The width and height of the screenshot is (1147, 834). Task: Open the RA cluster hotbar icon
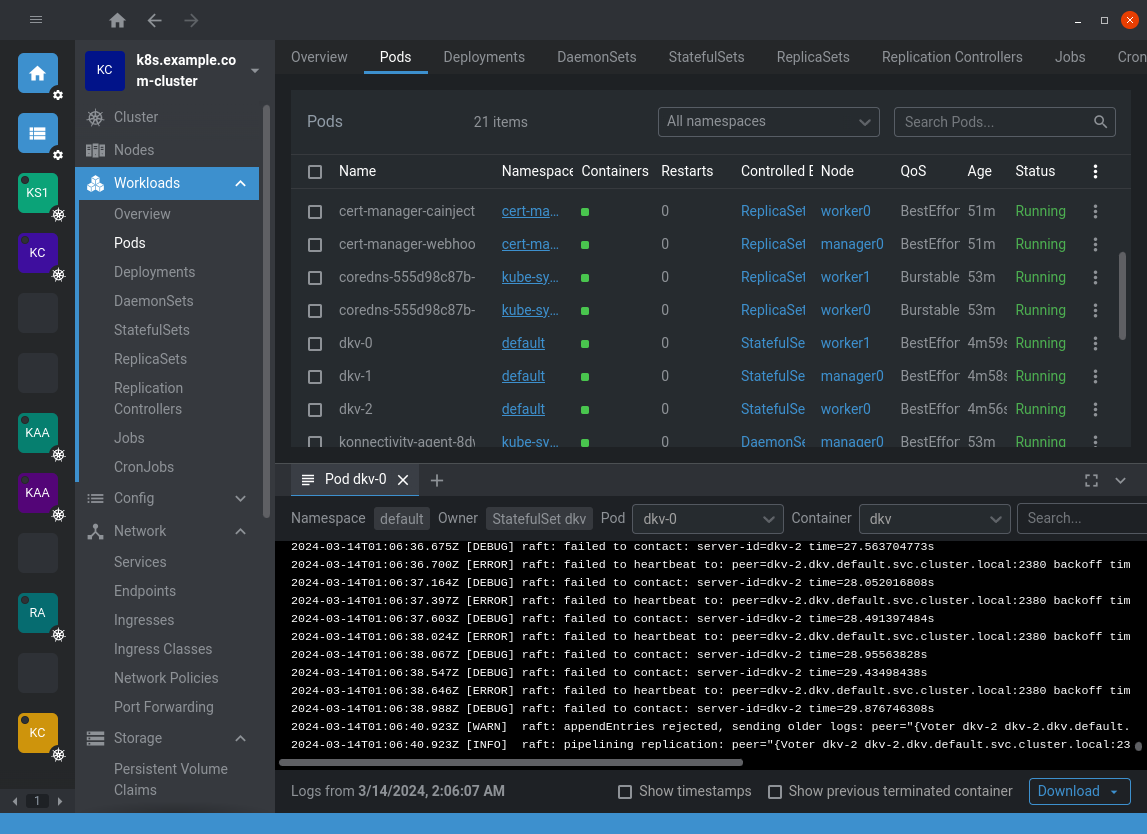[x=37, y=613]
